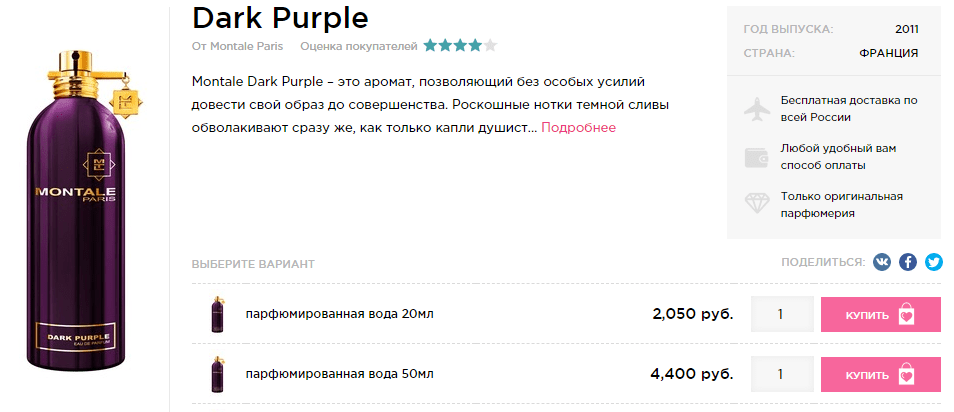Select quantity field for 20ml option

[x=782, y=314]
